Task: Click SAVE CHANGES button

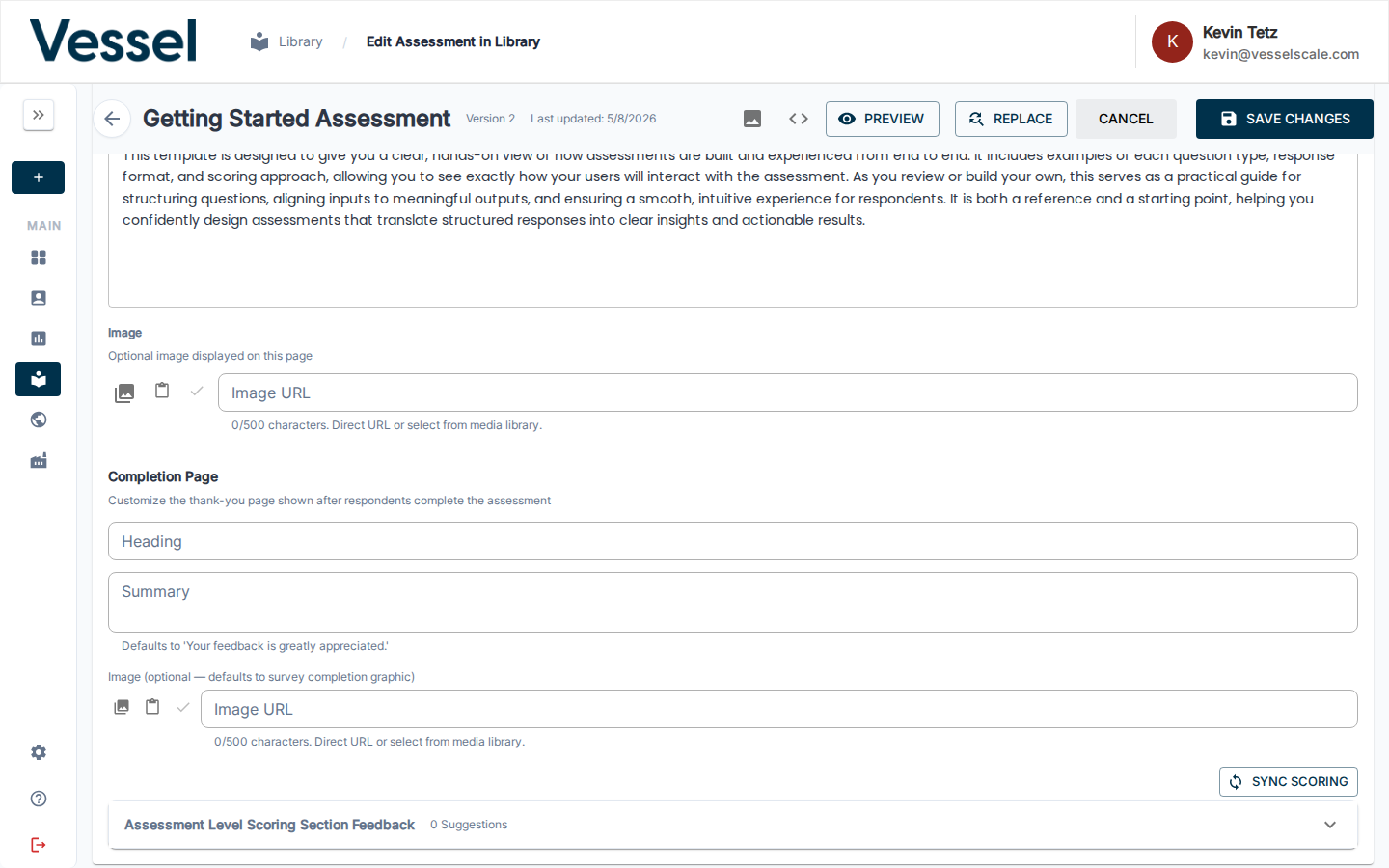Action: 1285,119
